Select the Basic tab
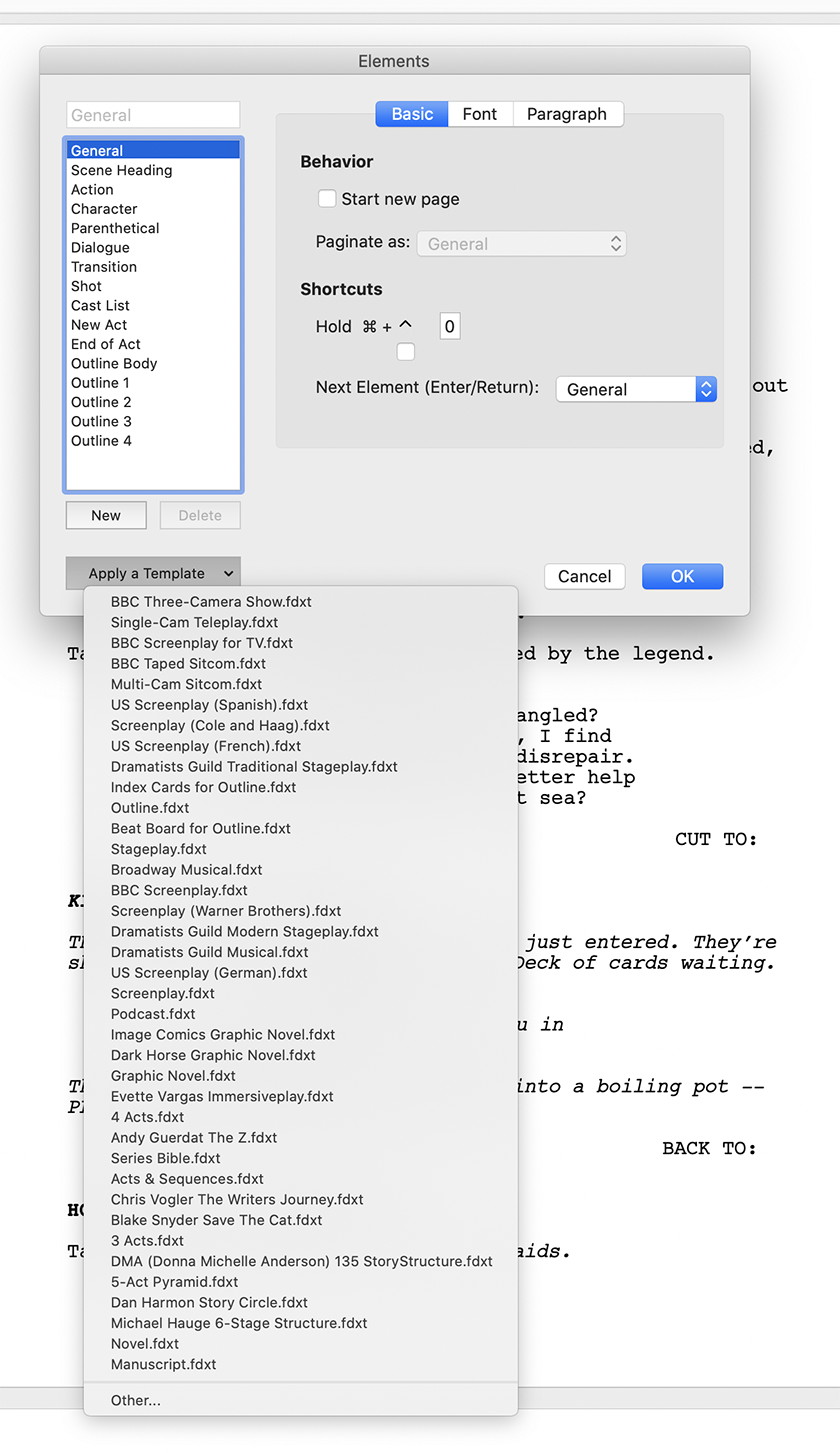 point(412,114)
